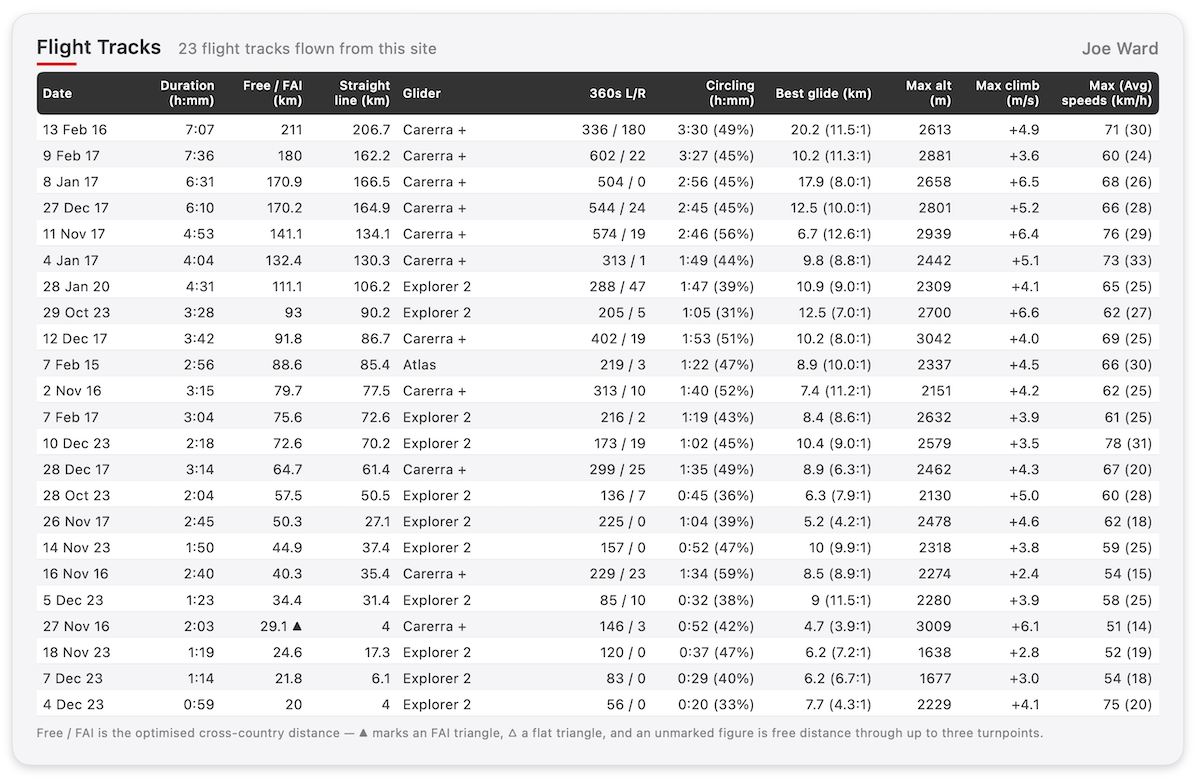The image size is (1200, 781).
Task: Select the 18 Nov 23 date cell
Action: pyautogui.click(x=76, y=652)
